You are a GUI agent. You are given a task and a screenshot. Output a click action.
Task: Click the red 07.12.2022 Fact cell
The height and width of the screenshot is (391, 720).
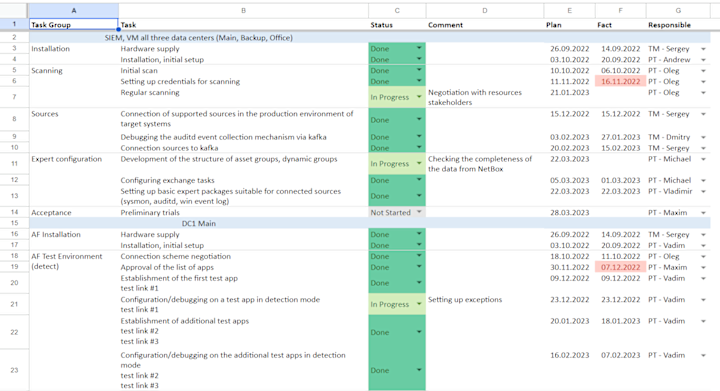point(620,267)
